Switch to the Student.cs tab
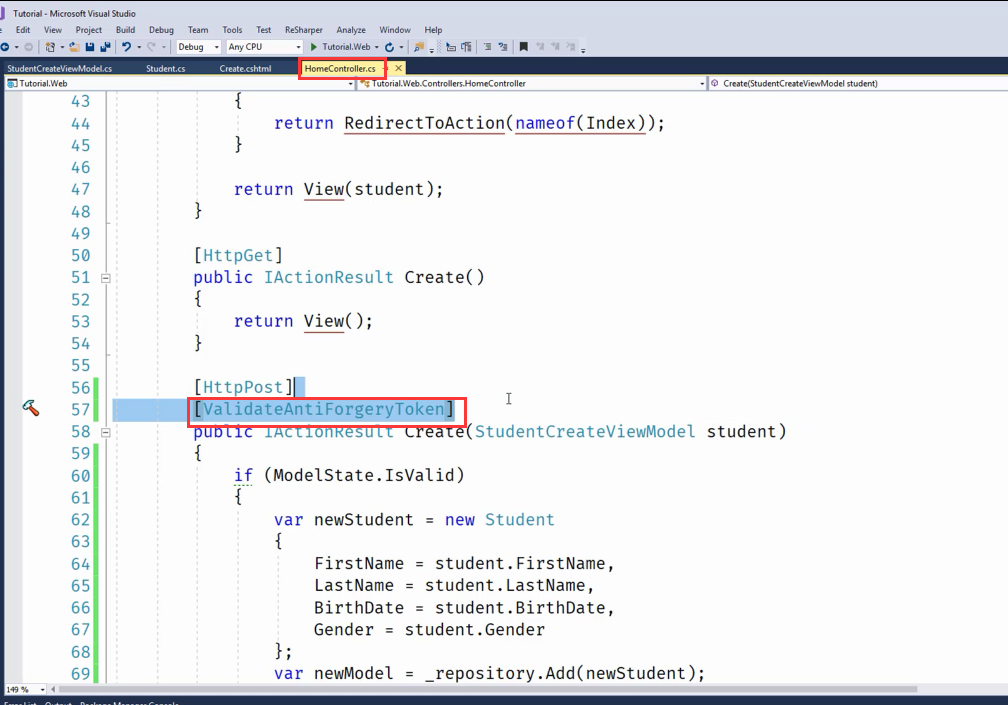 (x=165, y=68)
